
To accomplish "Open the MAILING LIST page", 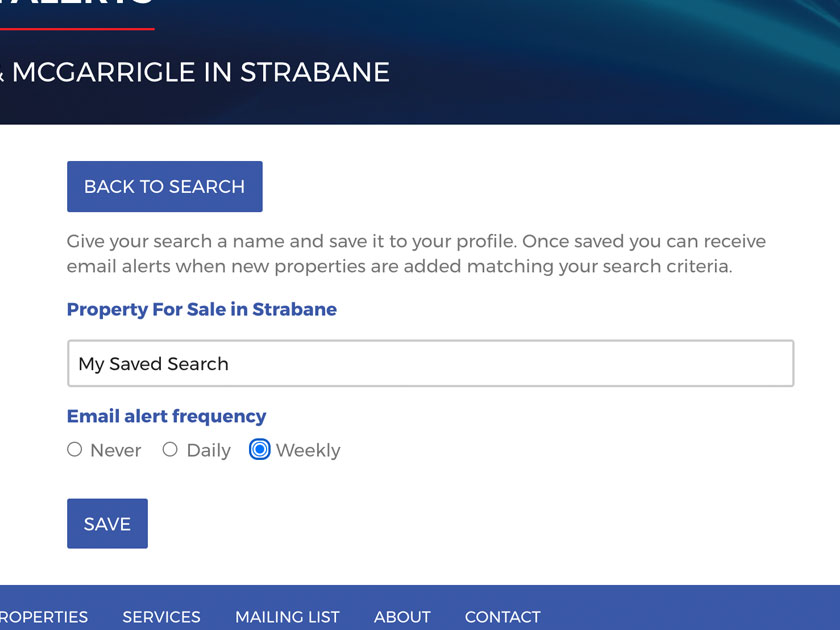I will coord(287,617).
